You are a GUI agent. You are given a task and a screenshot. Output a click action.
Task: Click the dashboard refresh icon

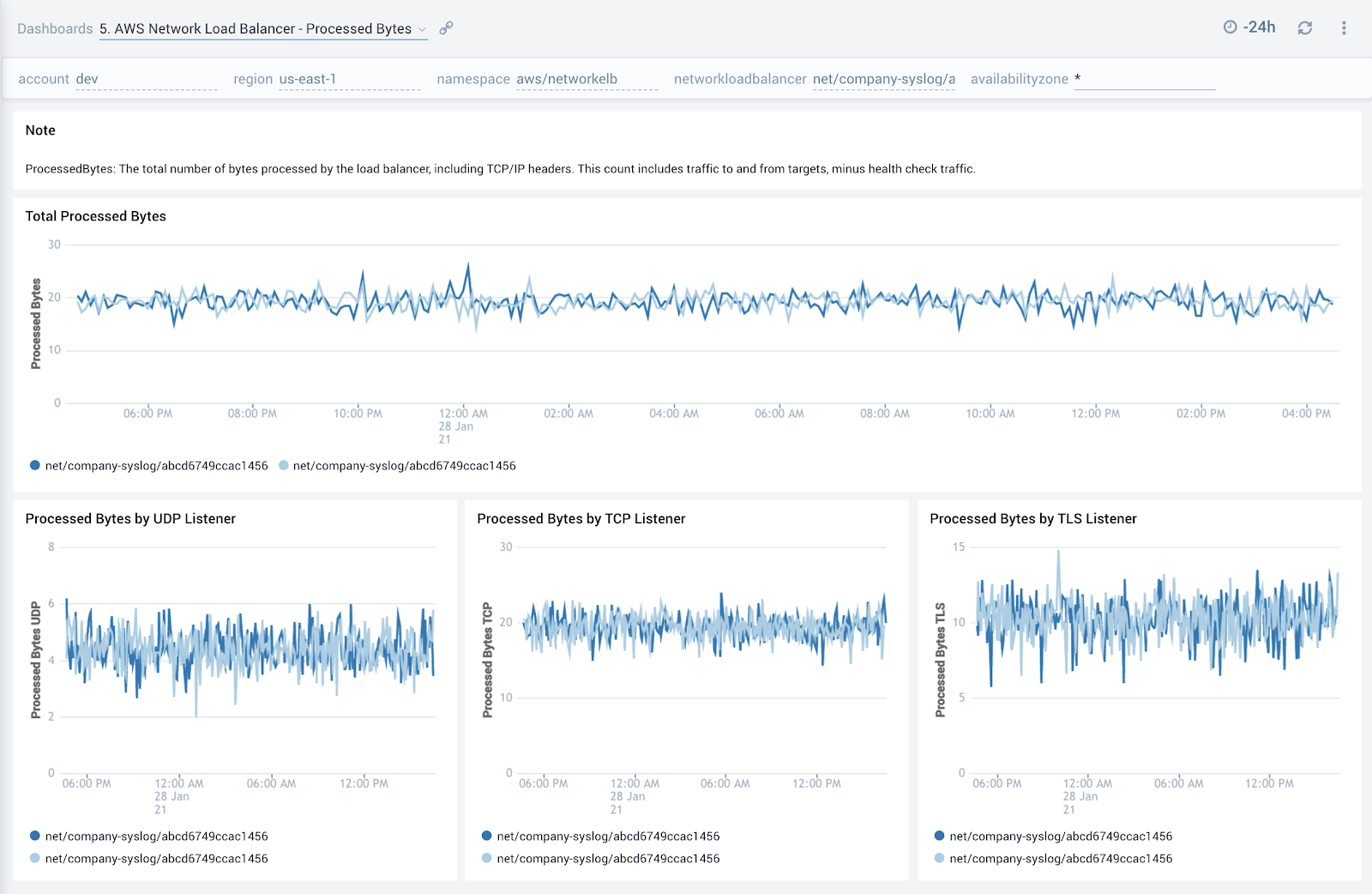(x=1305, y=27)
